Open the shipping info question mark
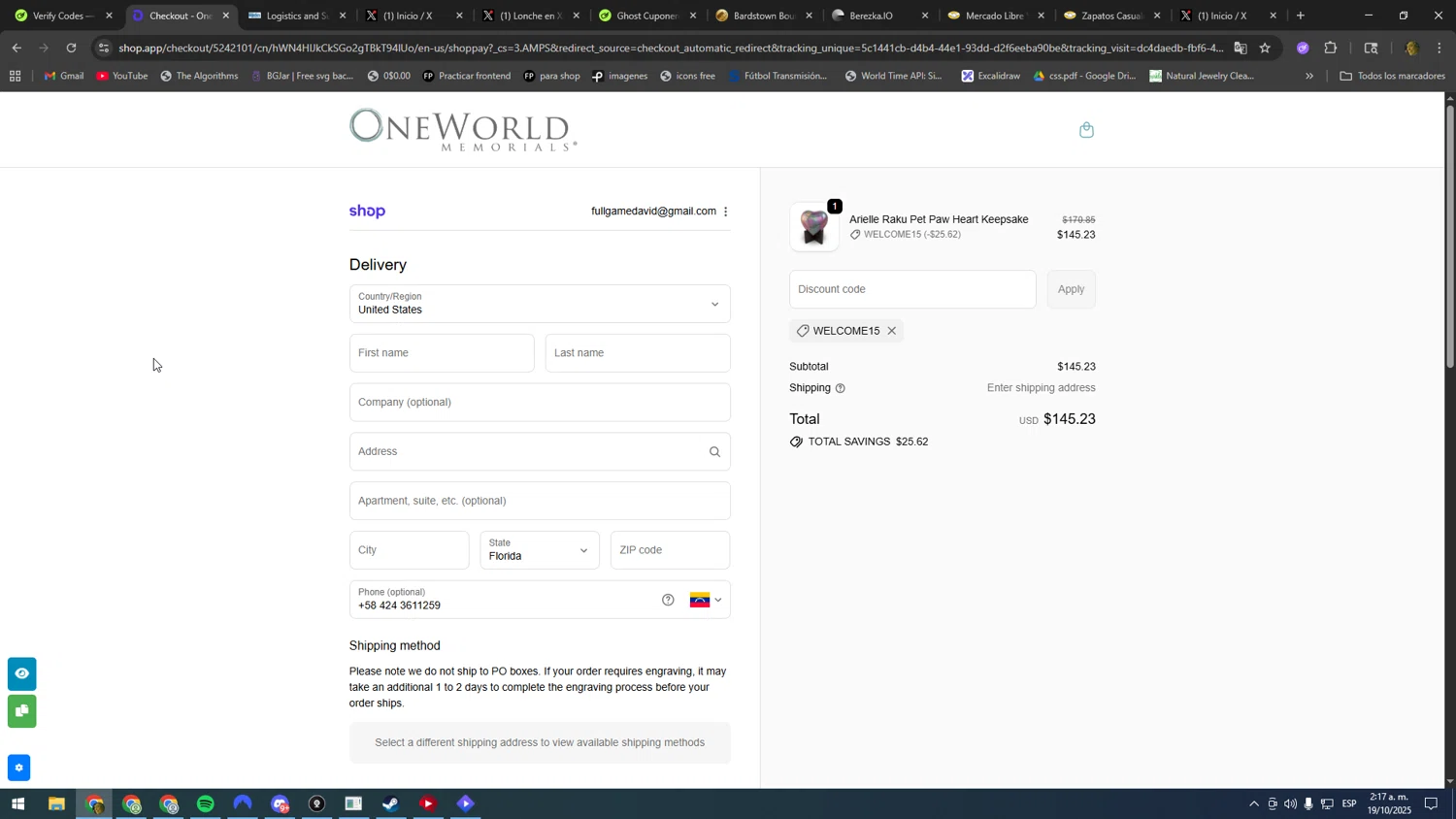This screenshot has width=1456, height=819. pos(841,388)
